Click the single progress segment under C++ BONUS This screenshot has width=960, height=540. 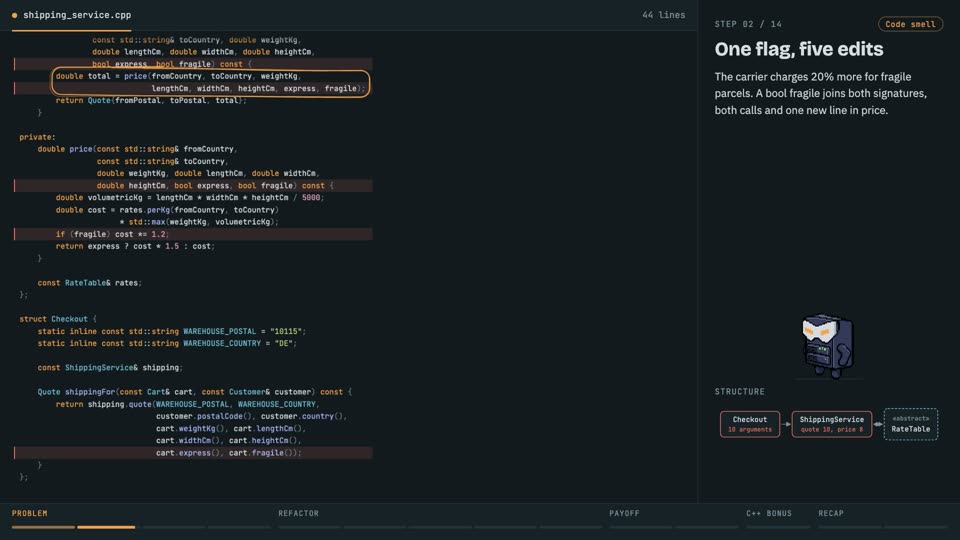(778, 527)
